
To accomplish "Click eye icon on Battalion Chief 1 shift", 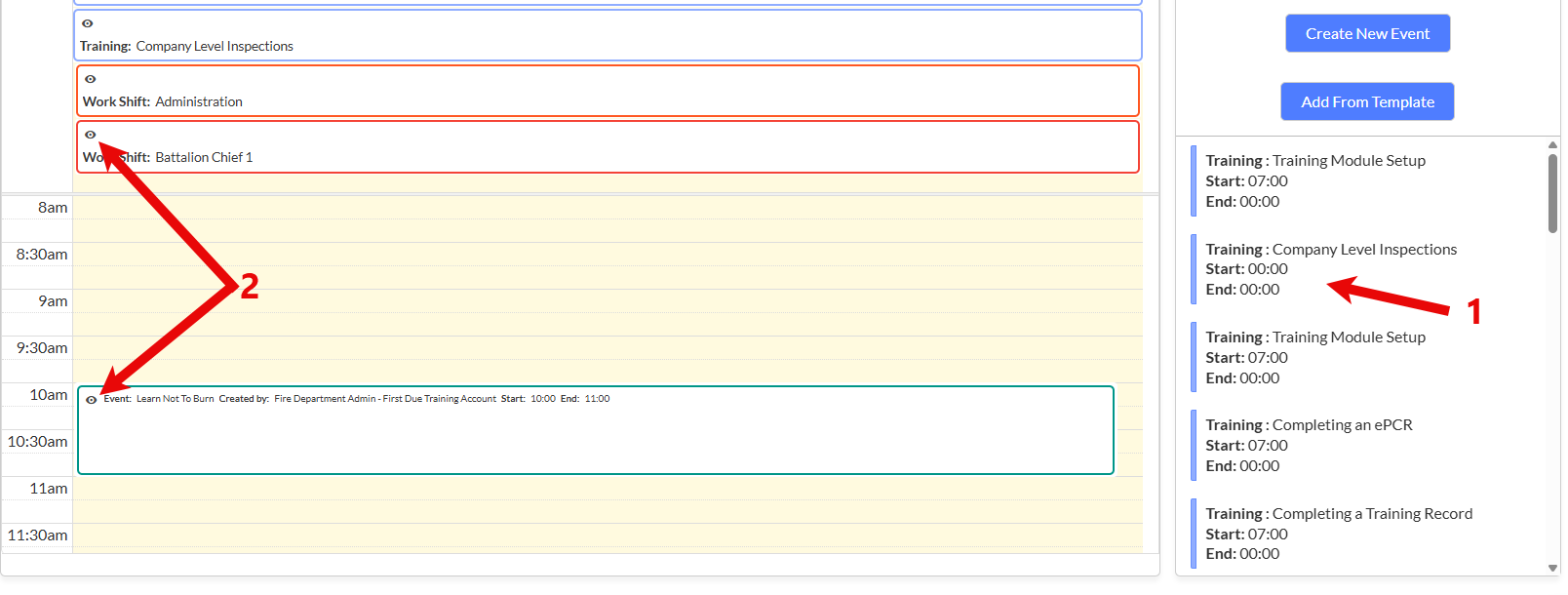I will click(x=91, y=135).
